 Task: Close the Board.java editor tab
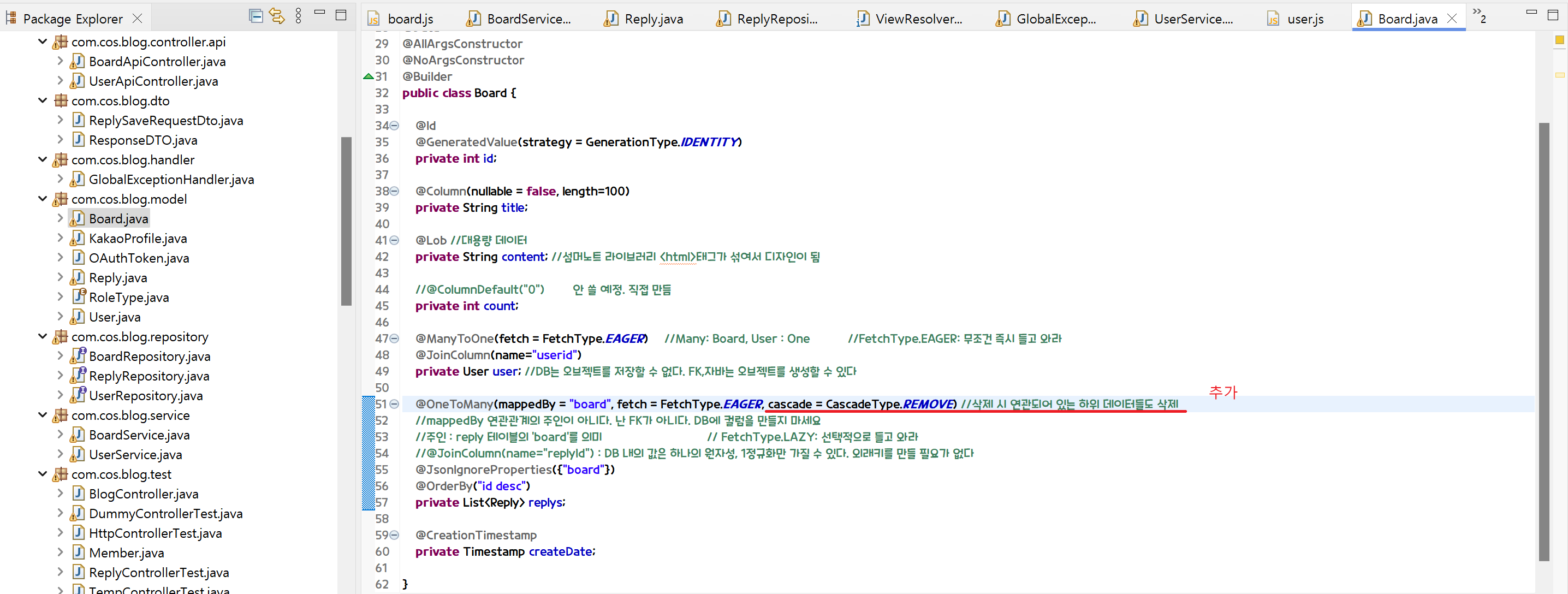tap(1452, 18)
